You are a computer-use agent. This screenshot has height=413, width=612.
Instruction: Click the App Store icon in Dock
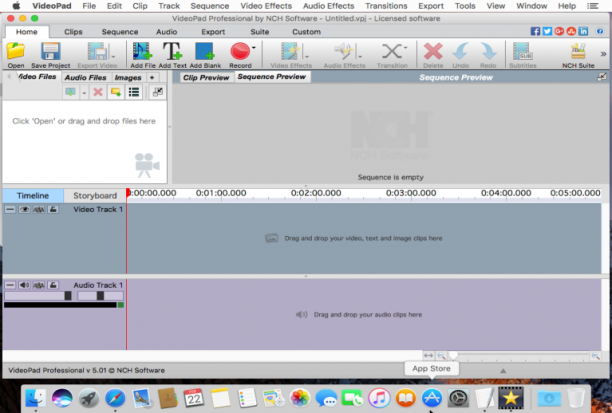[431, 398]
